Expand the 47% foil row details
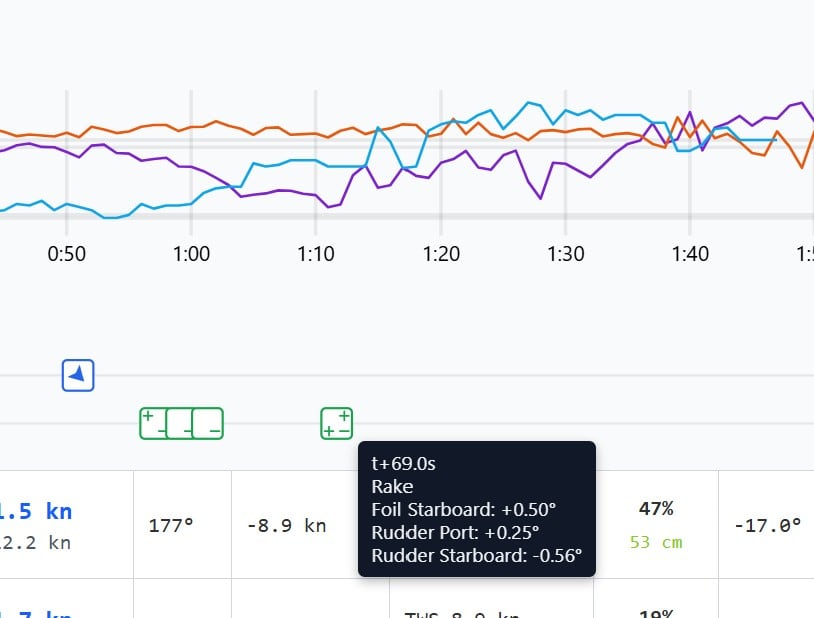This screenshot has height=618, width=814. (x=655, y=508)
